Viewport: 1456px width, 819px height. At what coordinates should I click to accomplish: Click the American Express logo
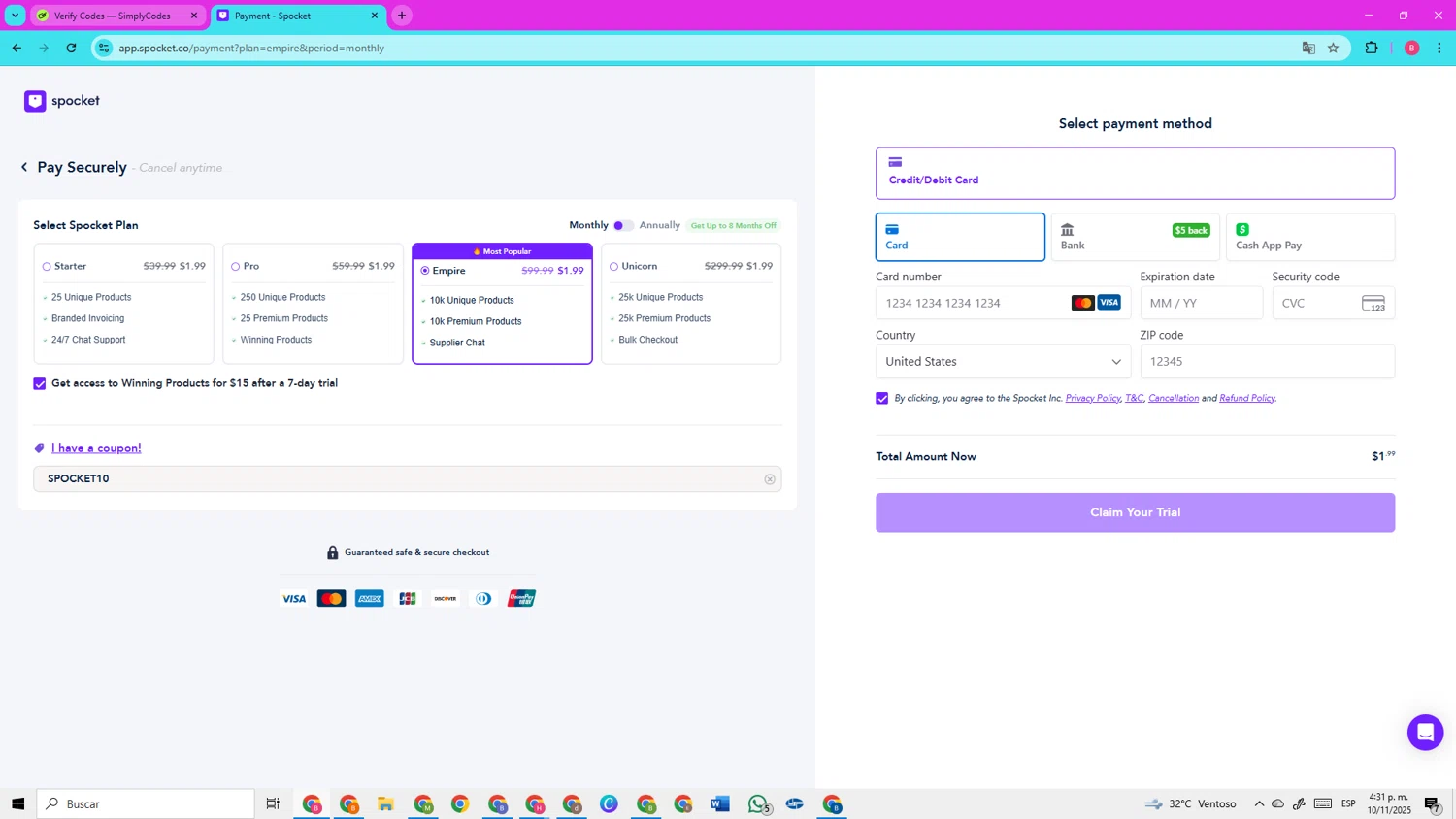pos(370,599)
